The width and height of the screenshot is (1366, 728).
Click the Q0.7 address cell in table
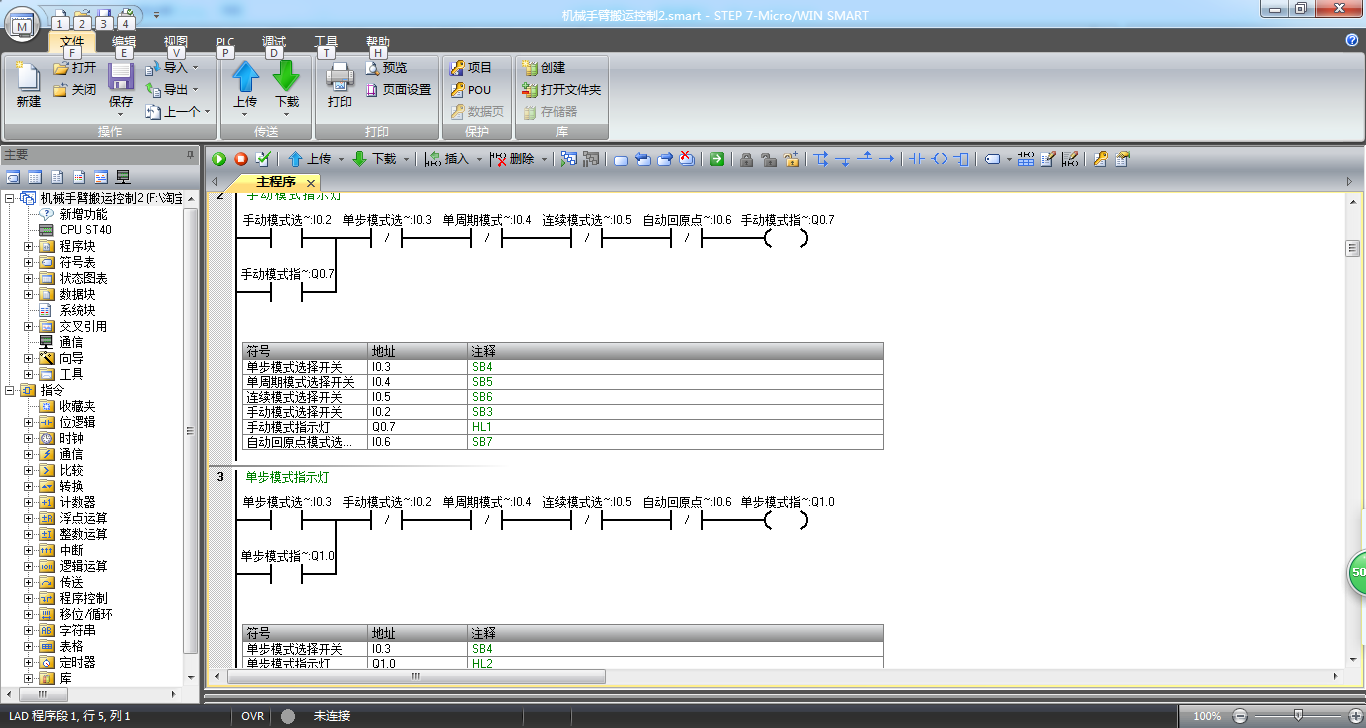point(418,427)
